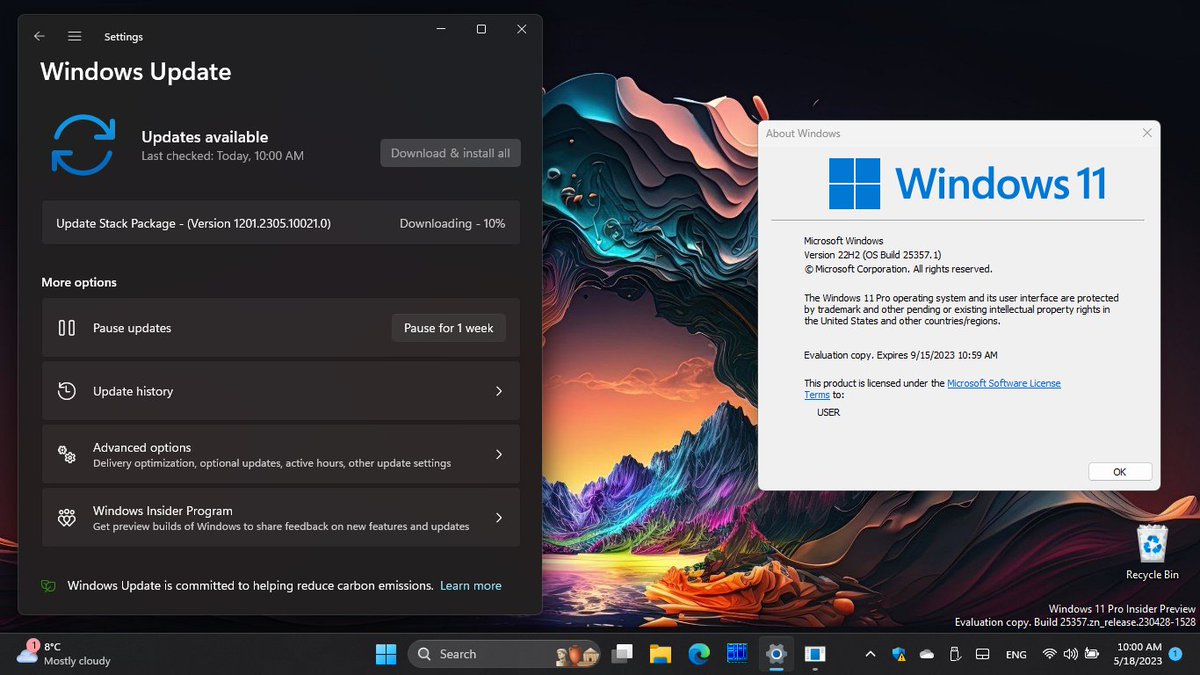Click OK in the About Windows dialog
Image resolution: width=1200 pixels, height=675 pixels.
(x=1120, y=472)
